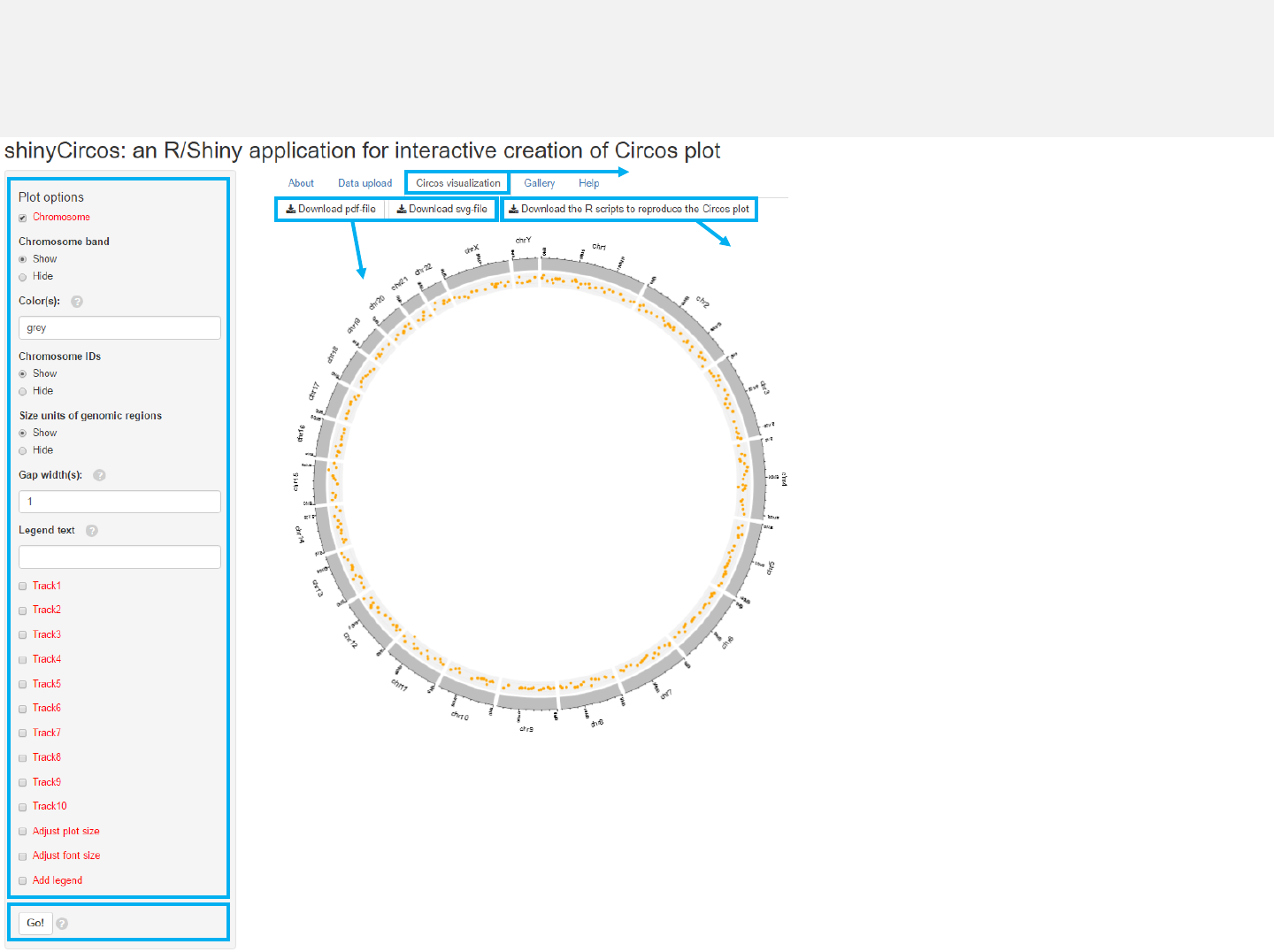
Task: Open the Gap width(s) help icon
Action: coord(99,475)
